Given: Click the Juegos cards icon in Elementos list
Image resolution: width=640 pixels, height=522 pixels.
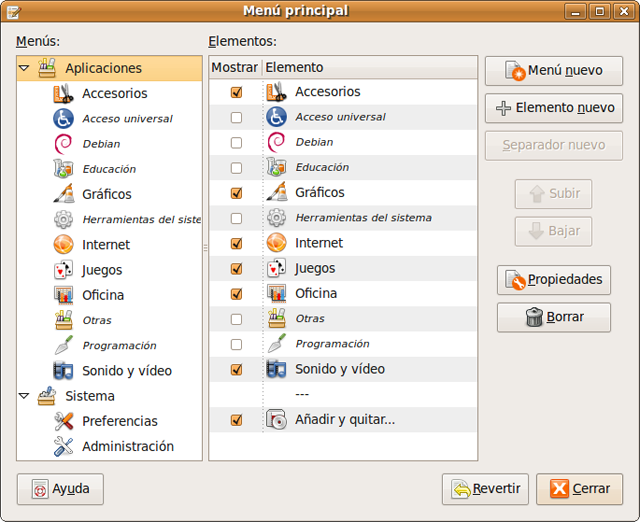Looking at the screenshot, I should pos(277,268).
